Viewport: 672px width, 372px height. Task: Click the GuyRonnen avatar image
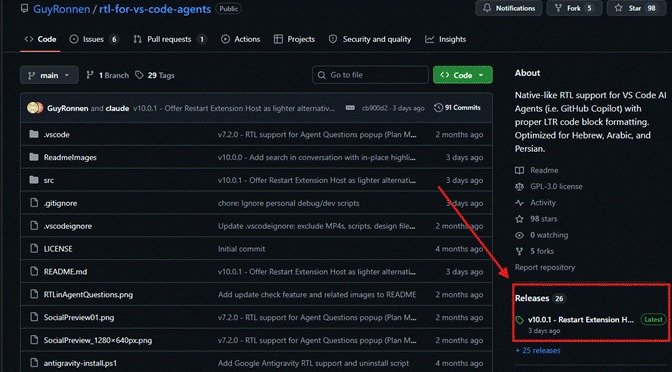click(33, 108)
